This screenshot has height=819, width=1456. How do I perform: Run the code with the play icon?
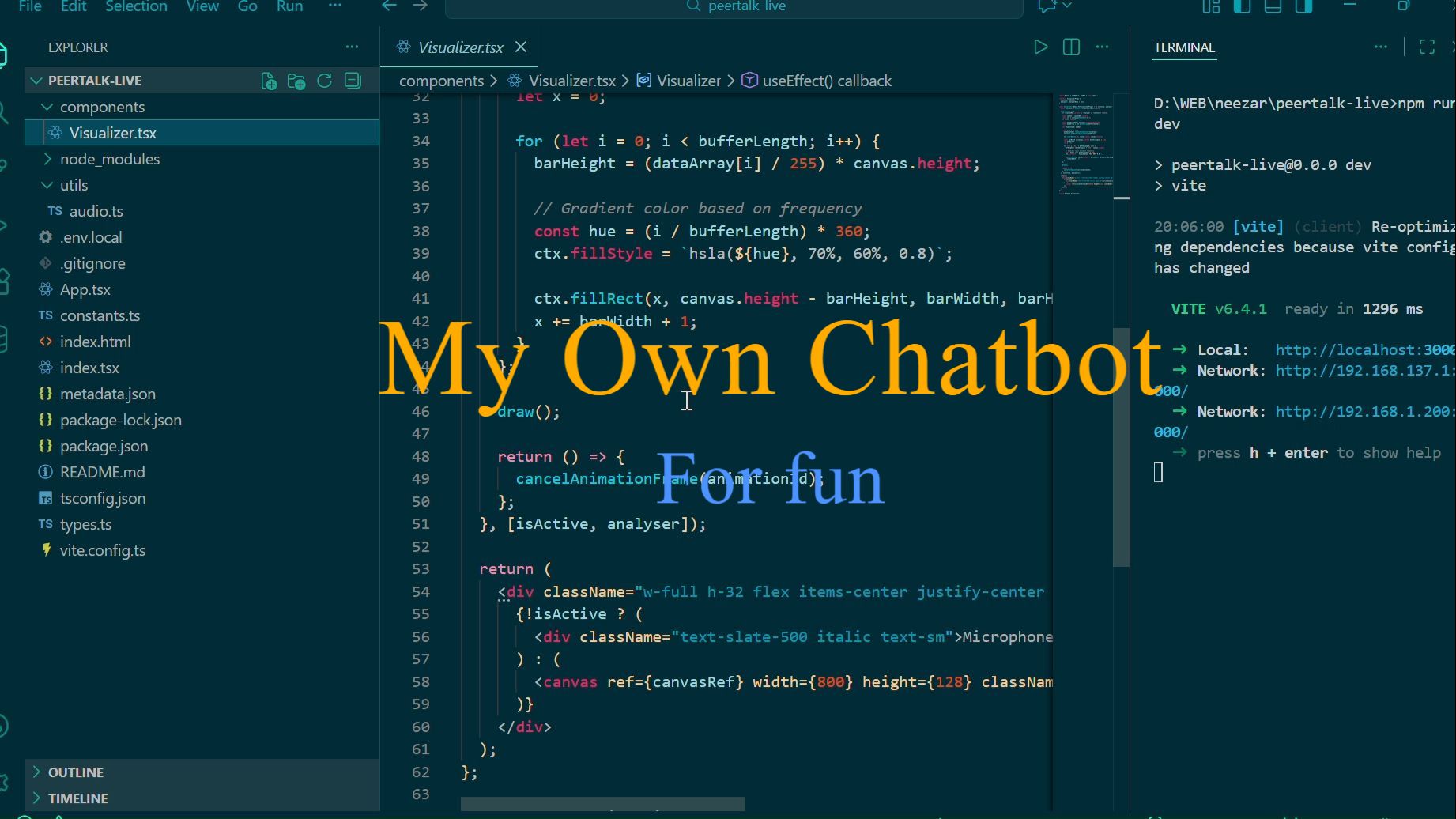[x=1040, y=47]
